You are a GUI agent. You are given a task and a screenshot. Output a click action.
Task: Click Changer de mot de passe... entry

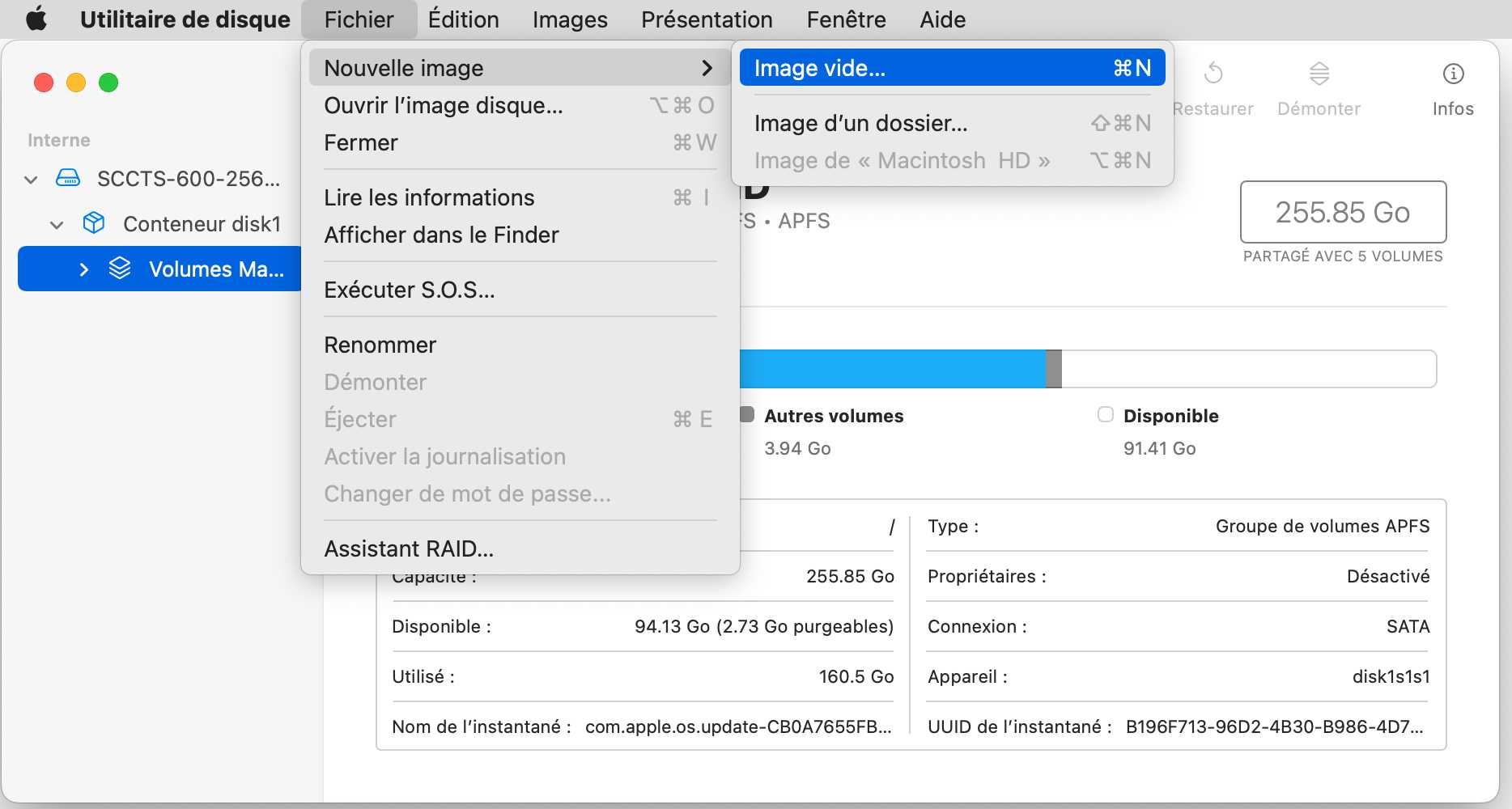[x=520, y=493]
